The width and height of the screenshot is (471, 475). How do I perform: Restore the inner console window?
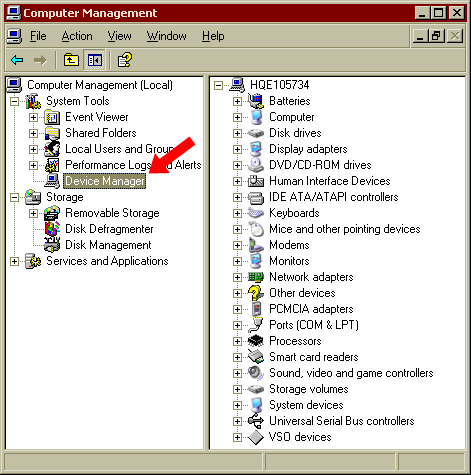click(x=437, y=36)
